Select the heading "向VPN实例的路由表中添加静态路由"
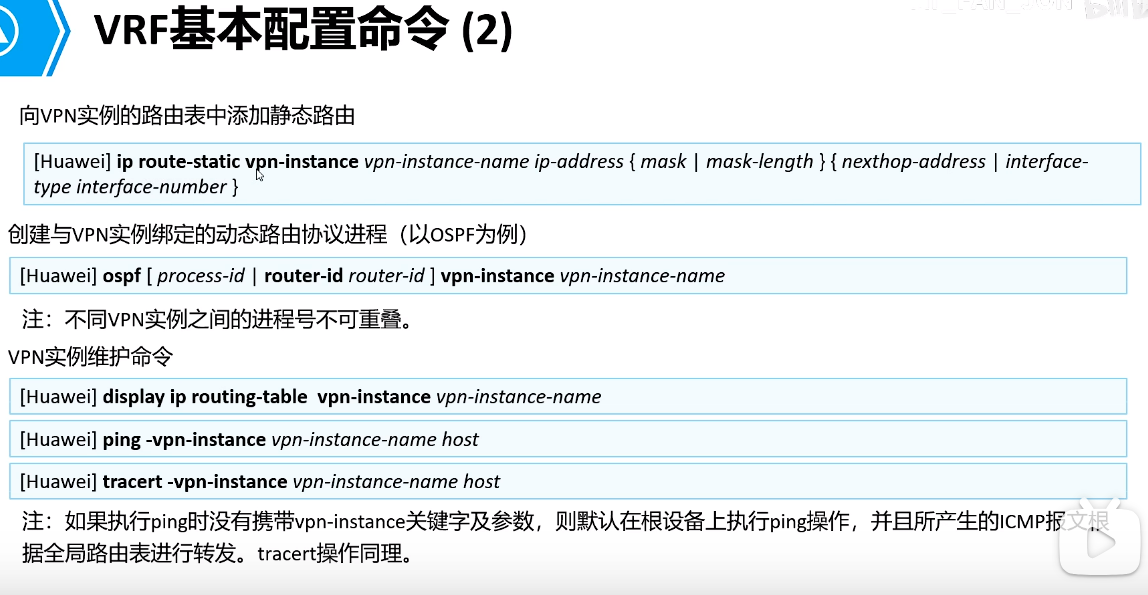Image resolution: width=1148 pixels, height=595 pixels. (187, 116)
